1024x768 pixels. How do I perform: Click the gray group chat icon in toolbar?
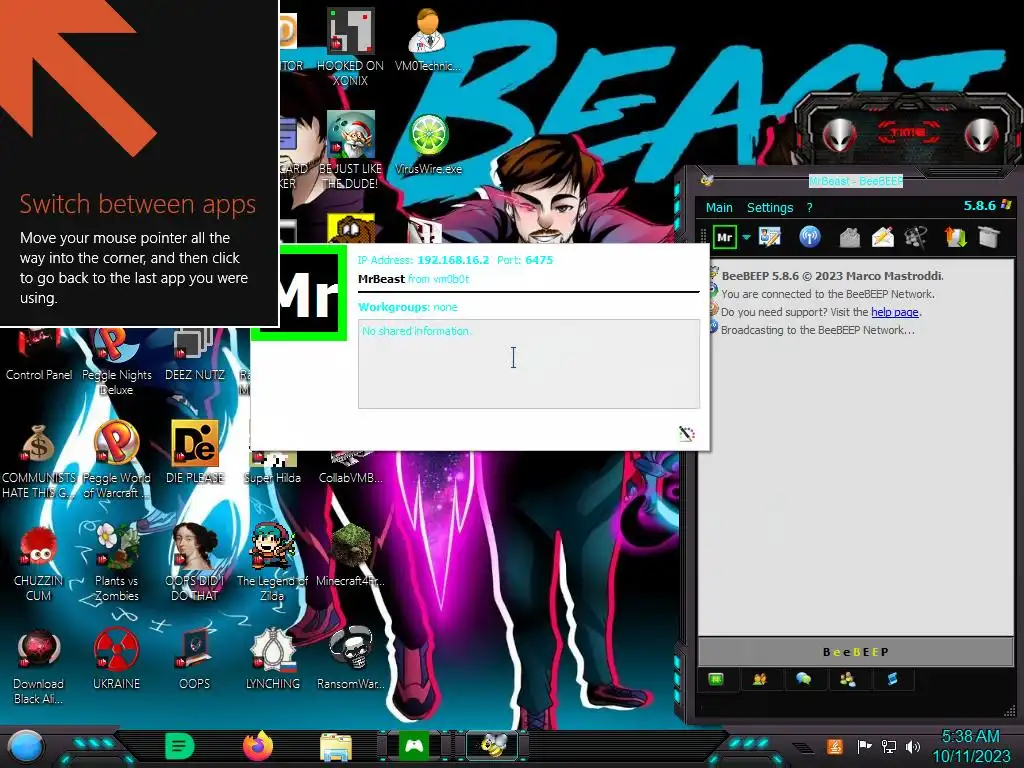pos(916,237)
